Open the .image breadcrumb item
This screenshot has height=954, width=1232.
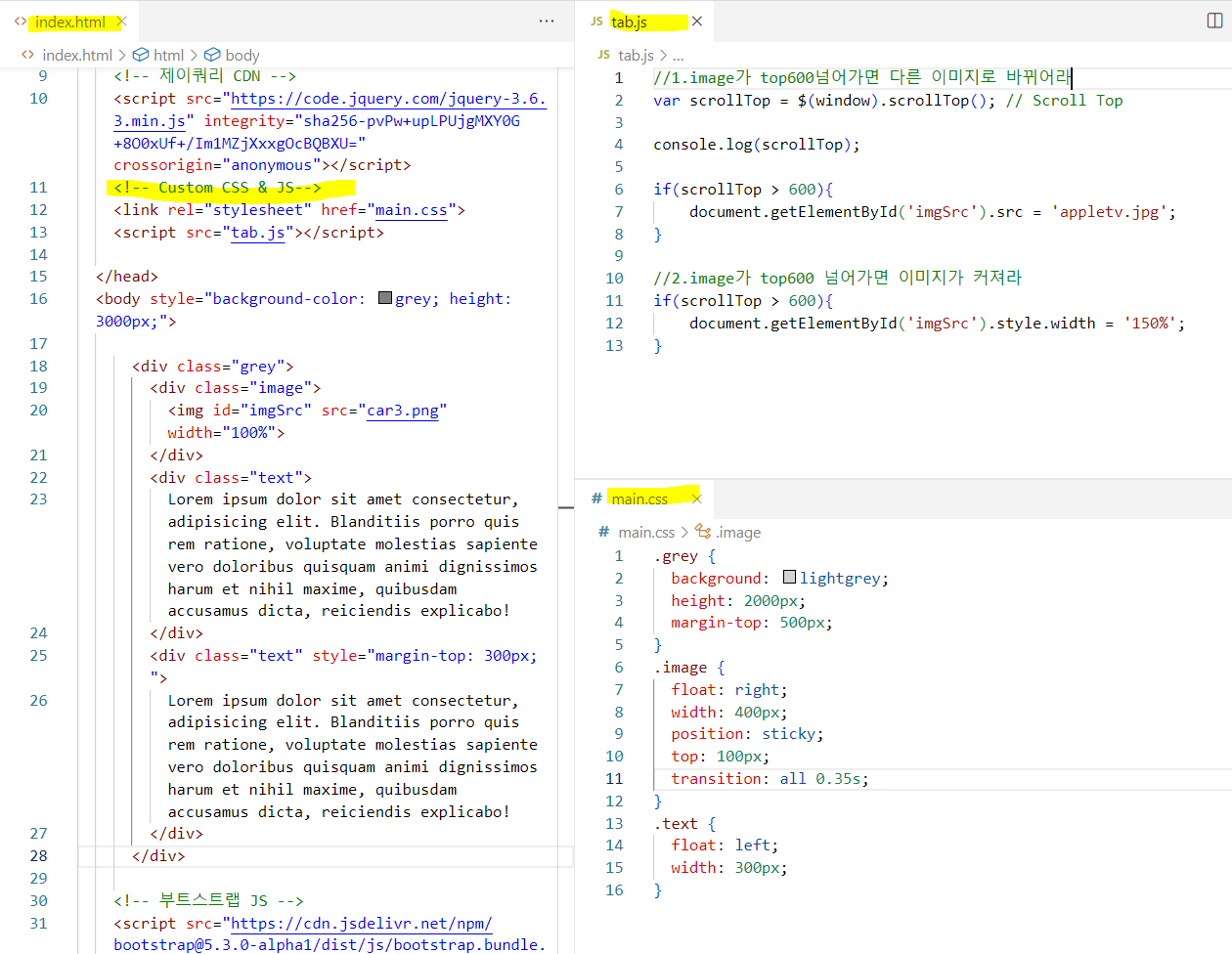pyautogui.click(x=738, y=532)
